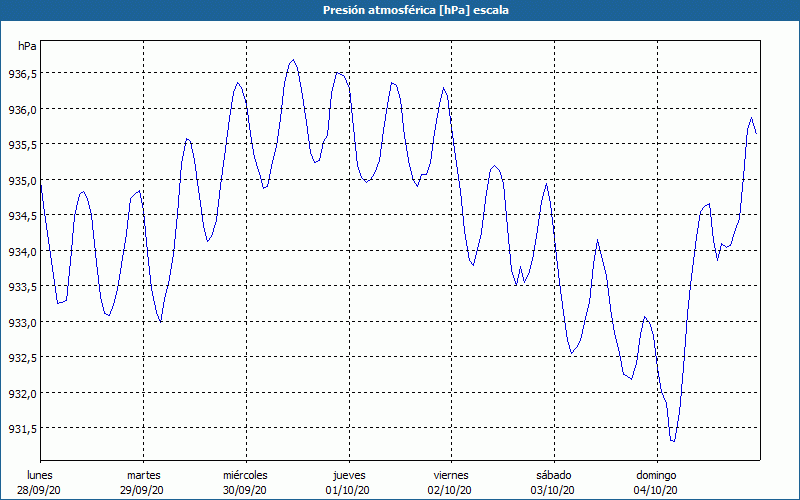Select the 933,0 axis value

pos(22,322)
